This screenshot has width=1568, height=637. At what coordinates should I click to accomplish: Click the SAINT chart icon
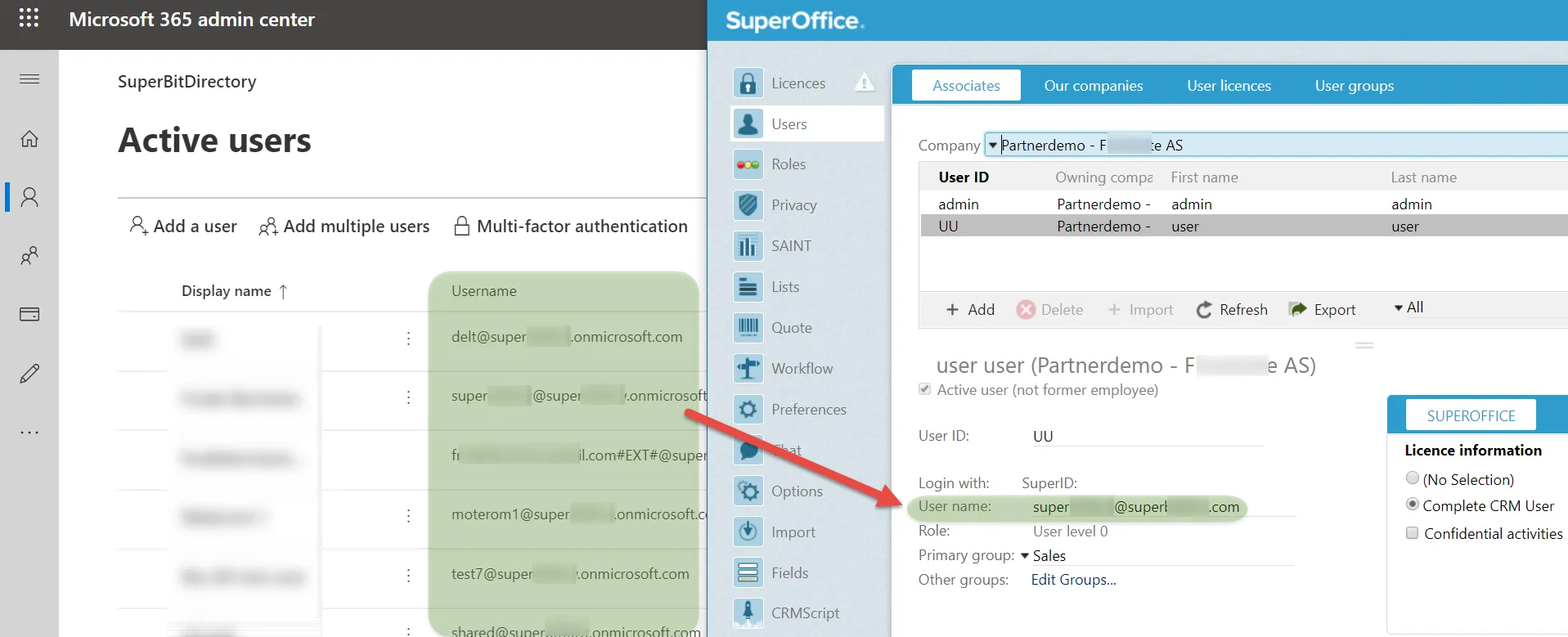tap(748, 246)
